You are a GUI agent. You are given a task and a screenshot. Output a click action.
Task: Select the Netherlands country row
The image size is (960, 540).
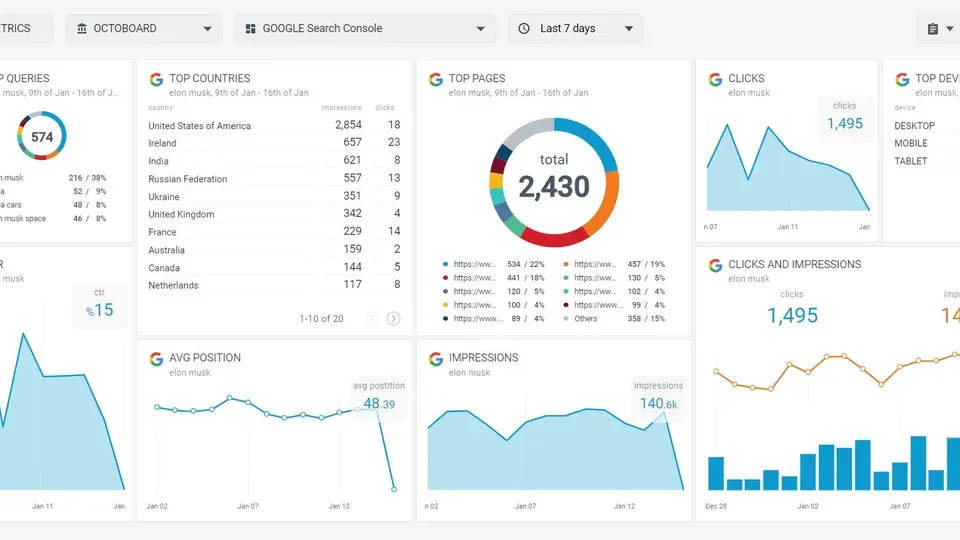coord(274,285)
